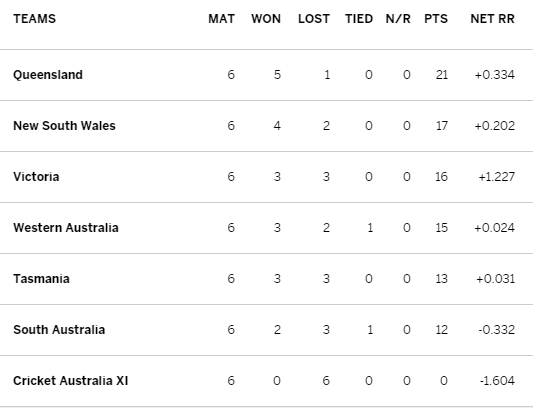This screenshot has height=408, width=533.
Task: Click the N/R column header
Action: click(398, 19)
